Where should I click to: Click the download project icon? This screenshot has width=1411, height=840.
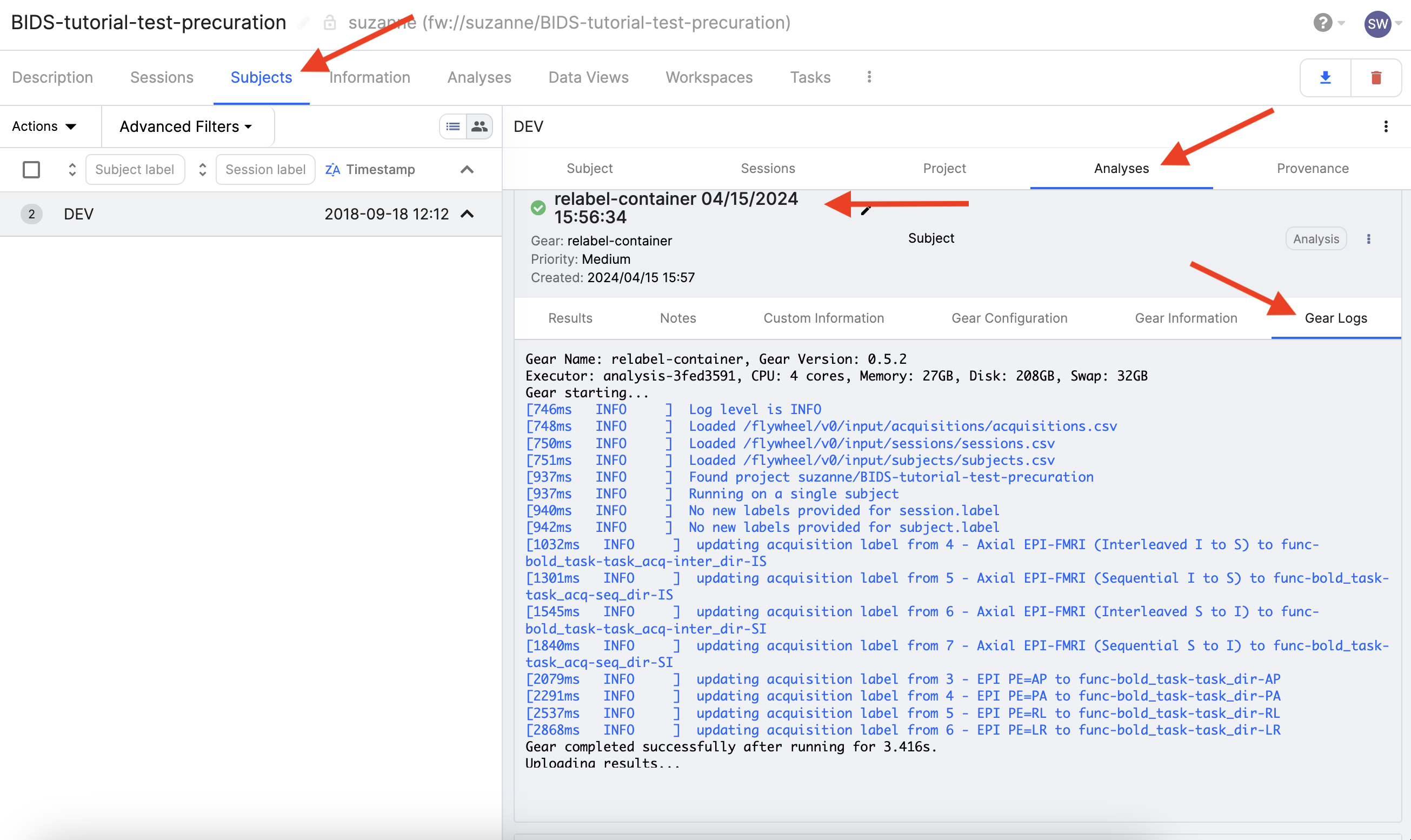[1325, 77]
